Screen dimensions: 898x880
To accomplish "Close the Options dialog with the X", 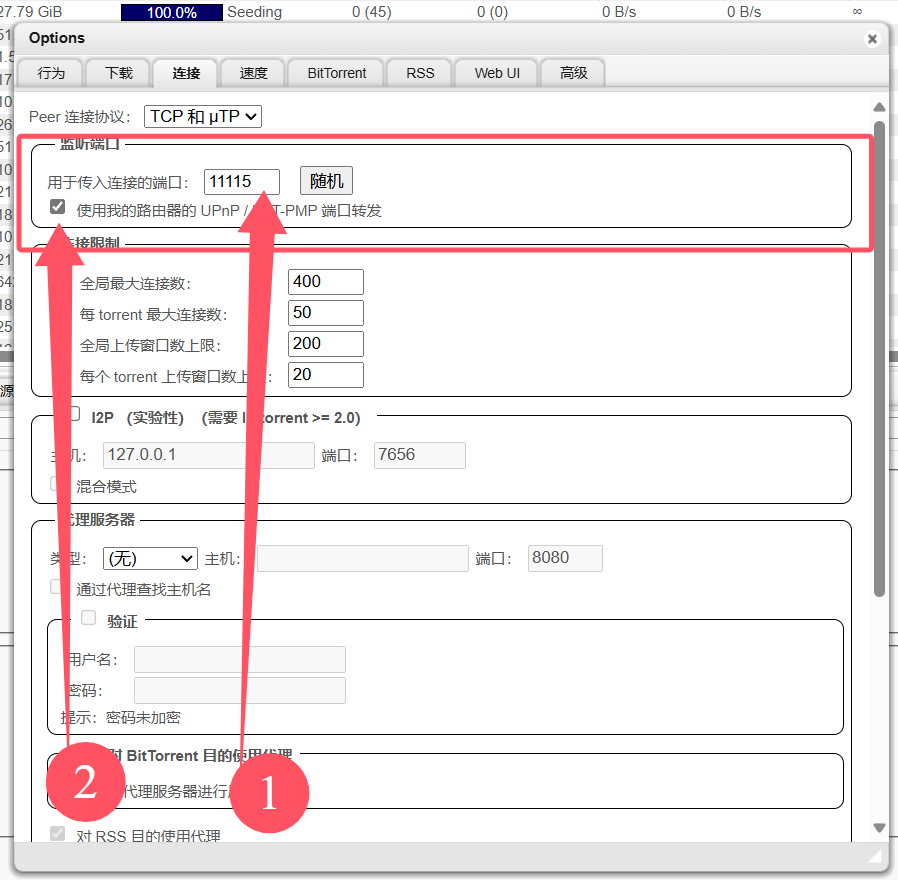I will click(x=872, y=39).
